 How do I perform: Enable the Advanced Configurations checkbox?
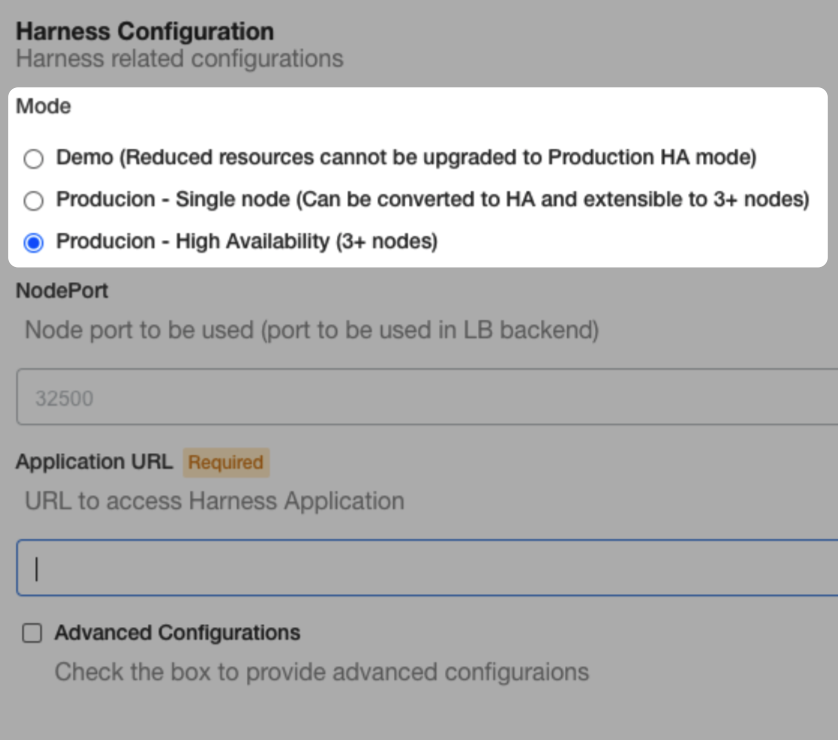pos(32,633)
